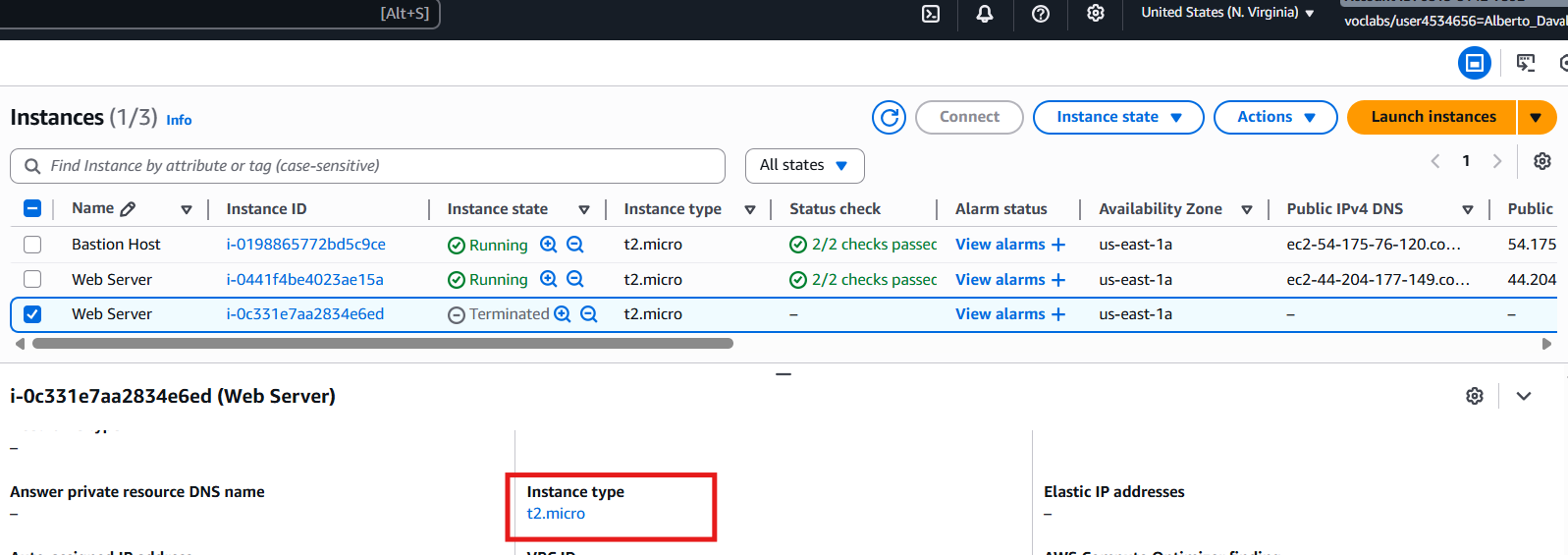Image resolution: width=1568 pixels, height=555 pixels.
Task: Open the CloudShell terminal icon
Action: click(x=931, y=14)
